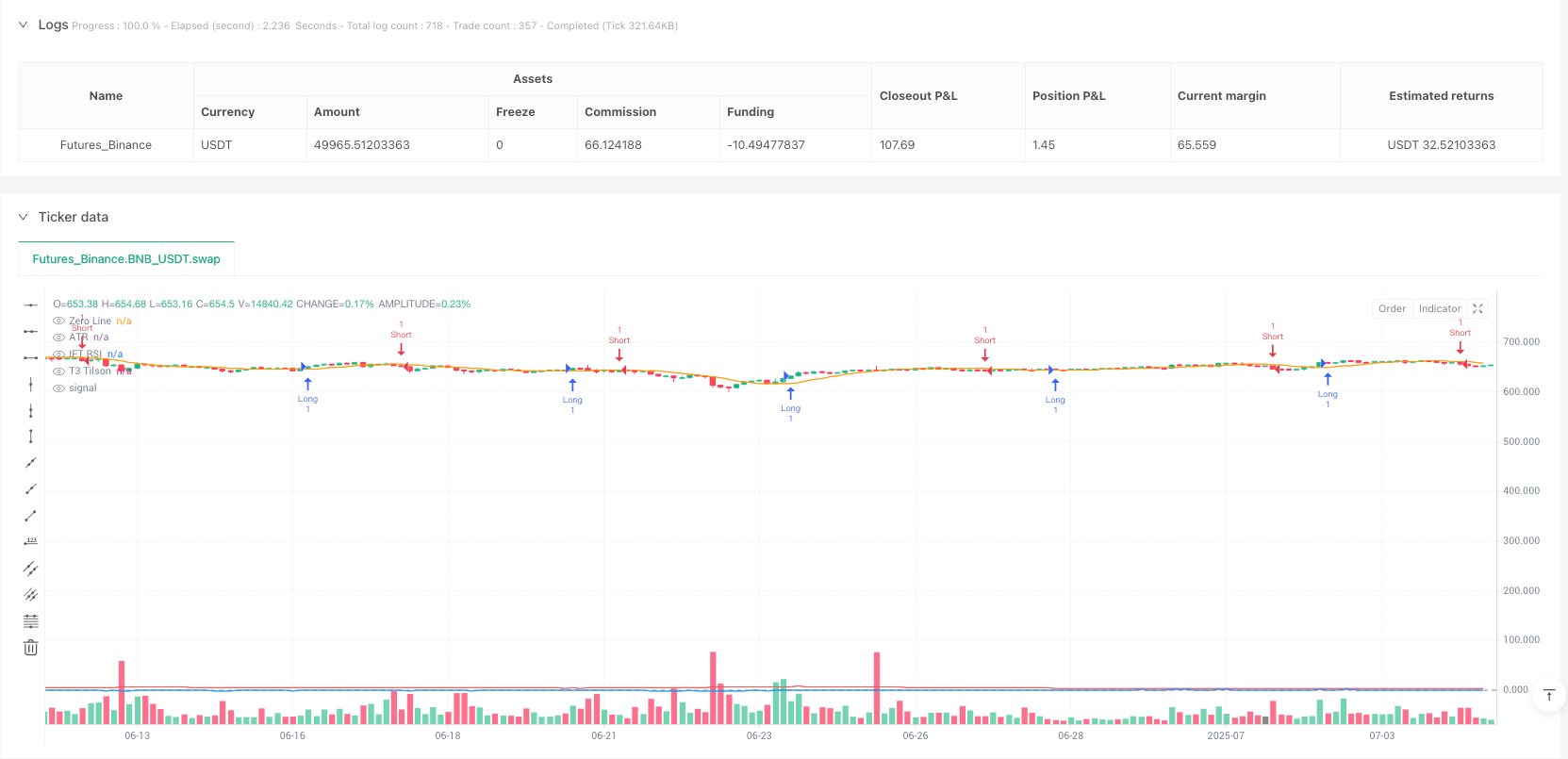Image resolution: width=1568 pixels, height=759 pixels.
Task: Toggle the signal indicator eye icon
Action: (x=58, y=388)
